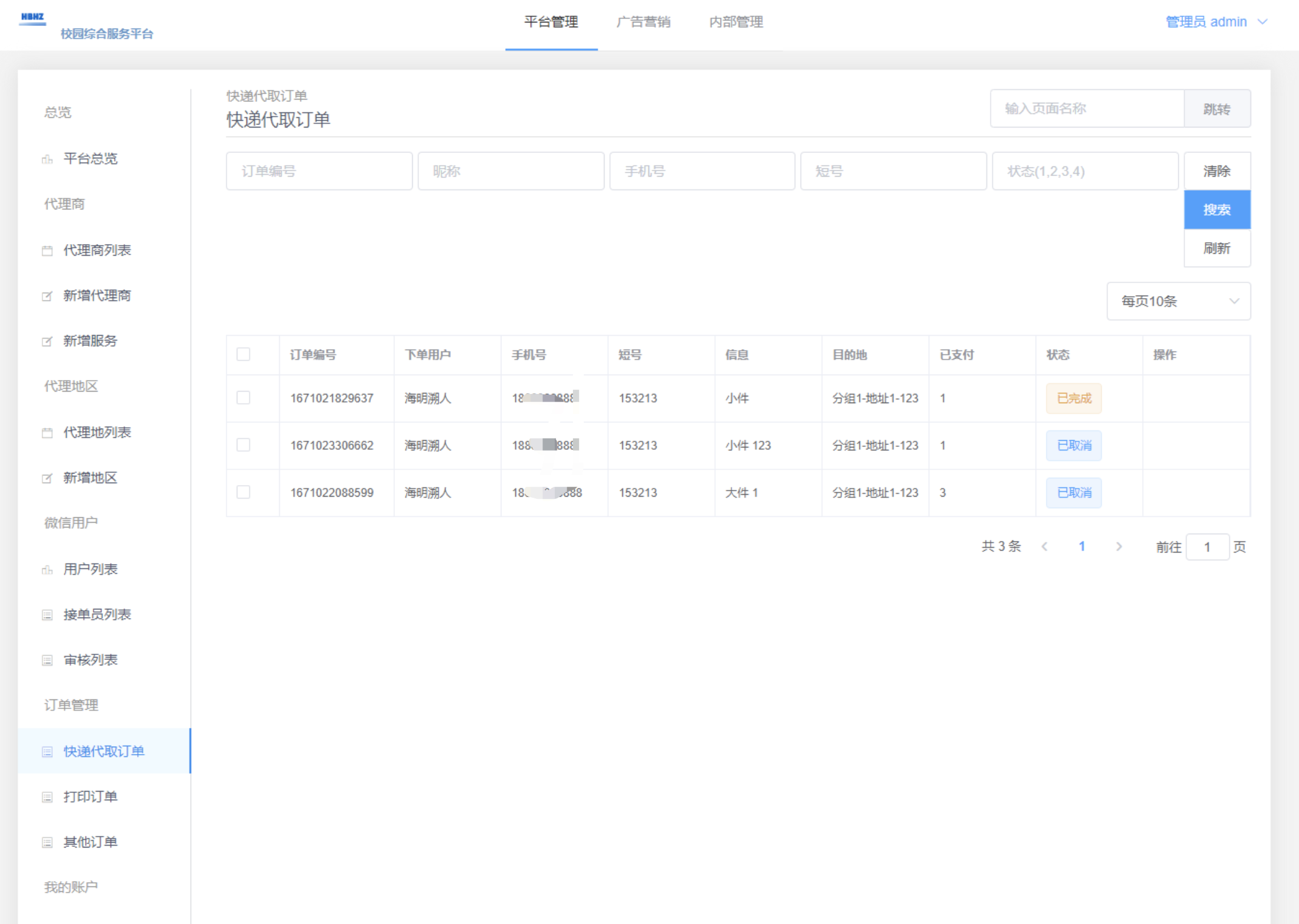Screen dimensions: 1299x924
Task: Click the HBHZ platform logo
Action: click(33, 19)
